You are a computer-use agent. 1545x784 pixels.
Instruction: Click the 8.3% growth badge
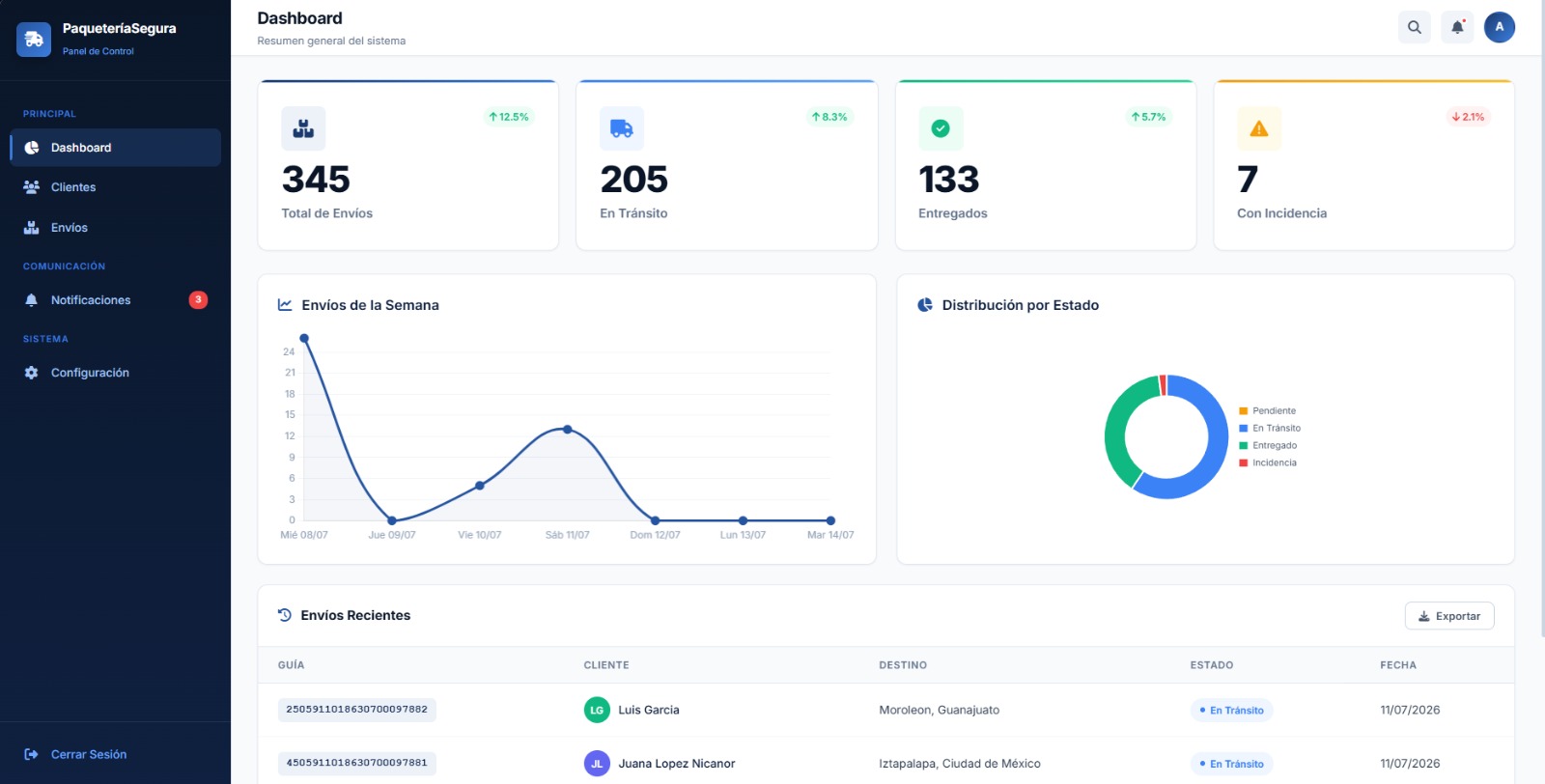coord(829,117)
